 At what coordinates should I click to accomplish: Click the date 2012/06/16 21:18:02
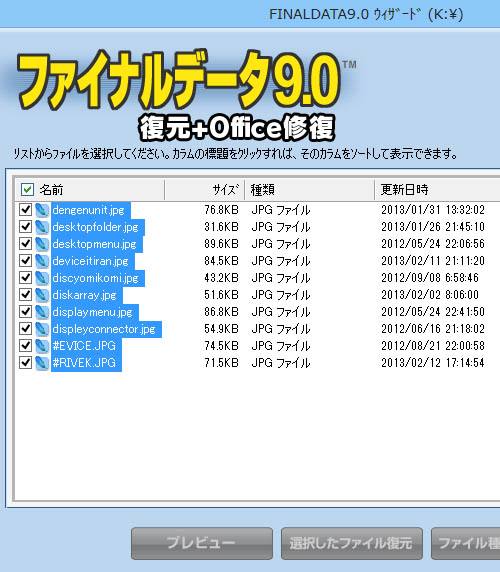click(433, 329)
